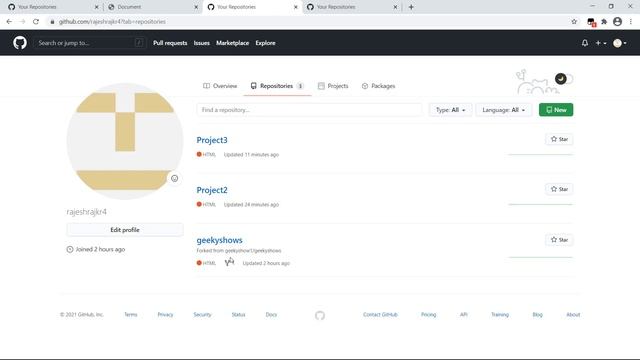Screen dimensions: 640x360
Task: Open the user avatar menu in header
Action: point(620,43)
